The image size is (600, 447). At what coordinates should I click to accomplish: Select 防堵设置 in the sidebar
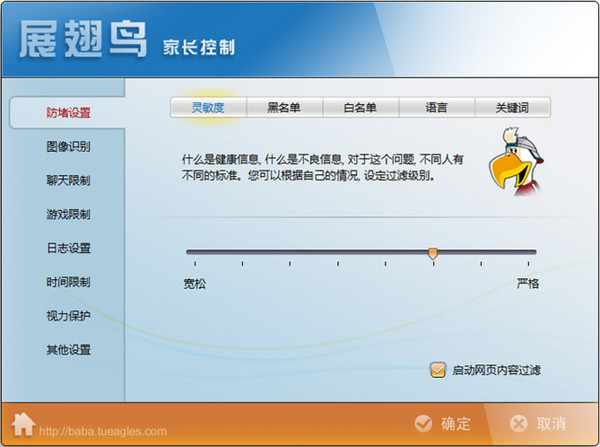coord(68,113)
